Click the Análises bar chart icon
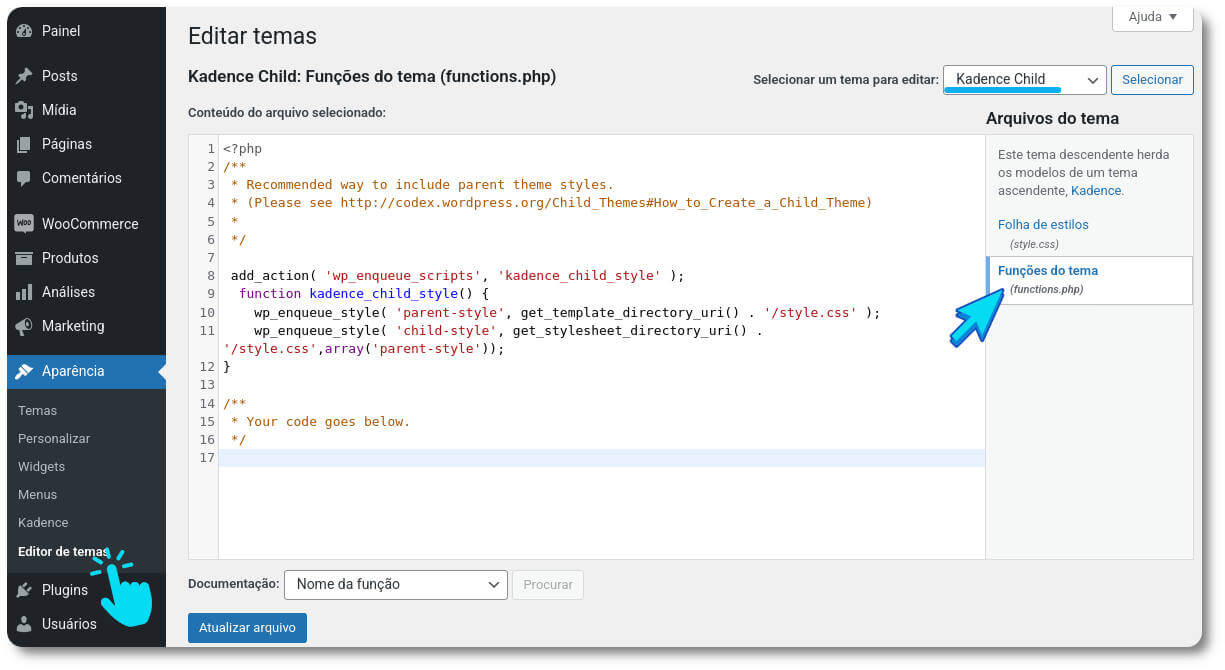Screen dimensions: 1225x670 [x=24, y=292]
